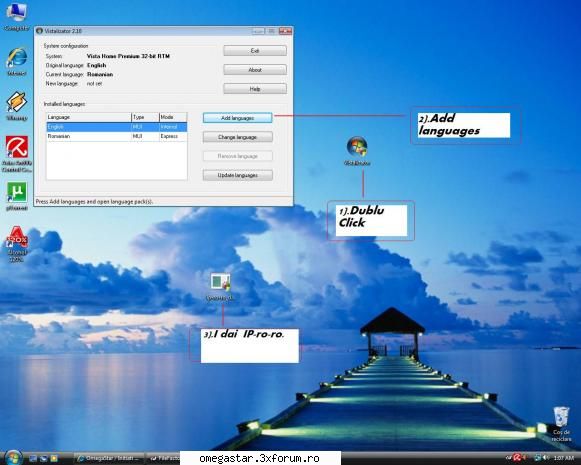The image size is (581, 465).
Task: Click the volume speaker tray icon
Action: pyautogui.click(x=546, y=458)
